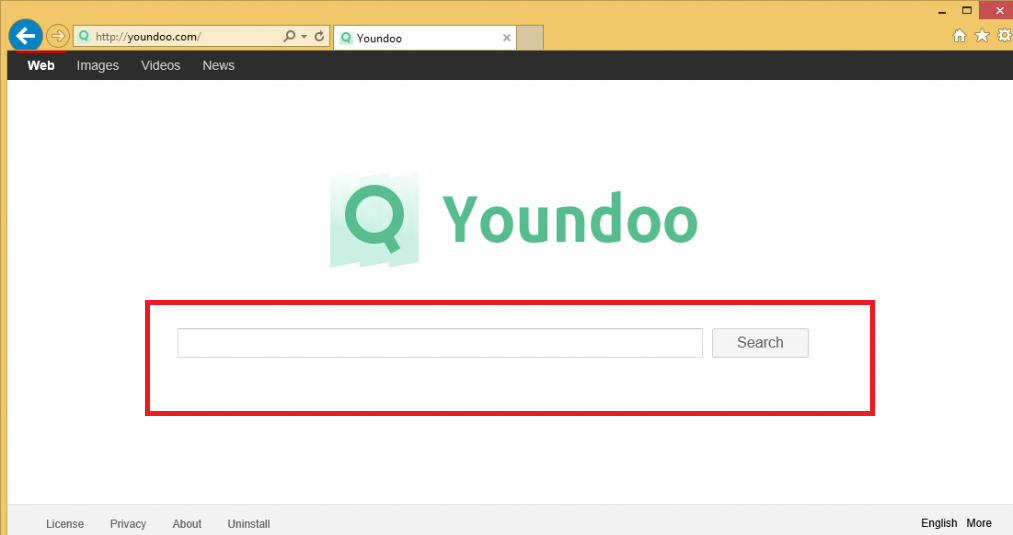Click the Search button
Viewport: 1013px width, 535px height.
click(760, 342)
